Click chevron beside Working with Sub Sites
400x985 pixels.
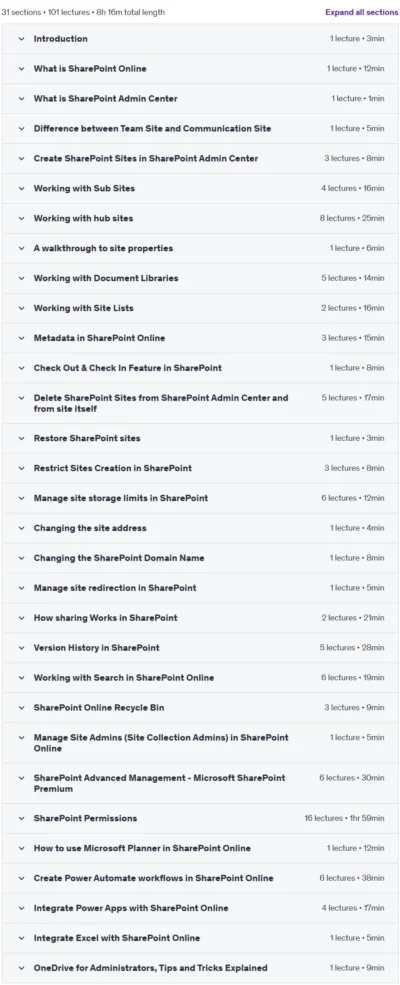[x=21, y=188]
